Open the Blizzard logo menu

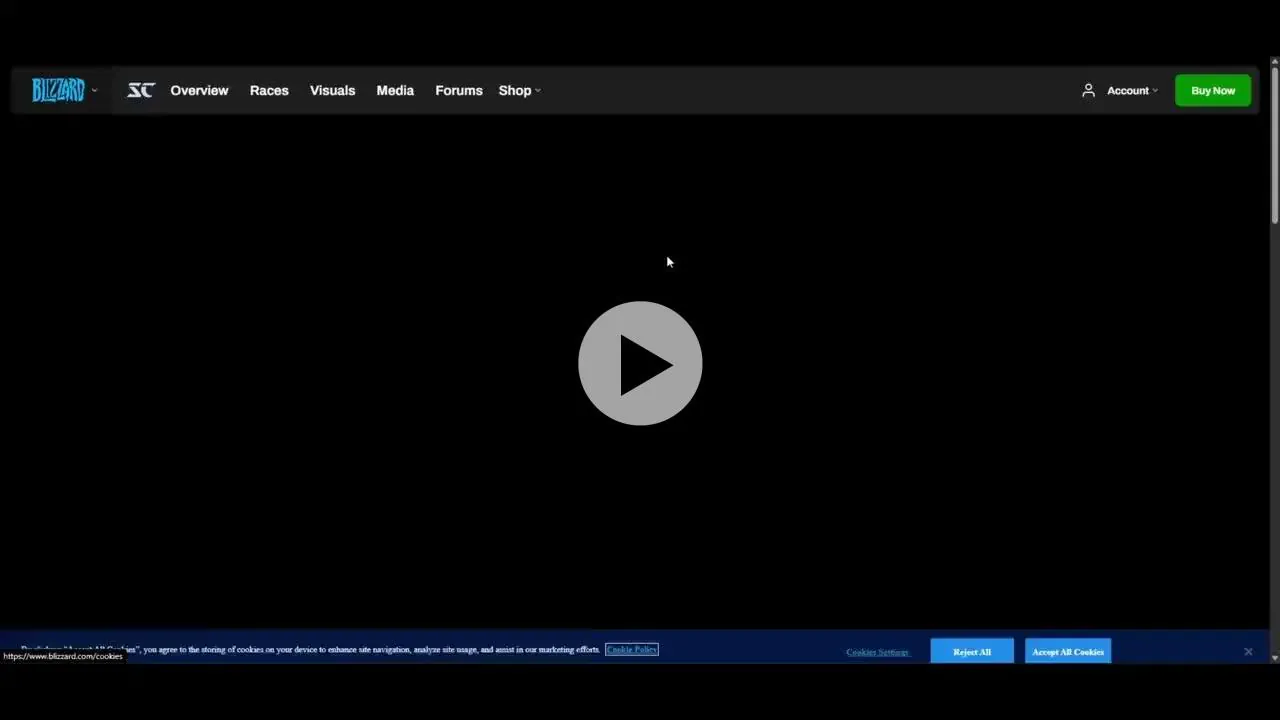[x=64, y=90]
